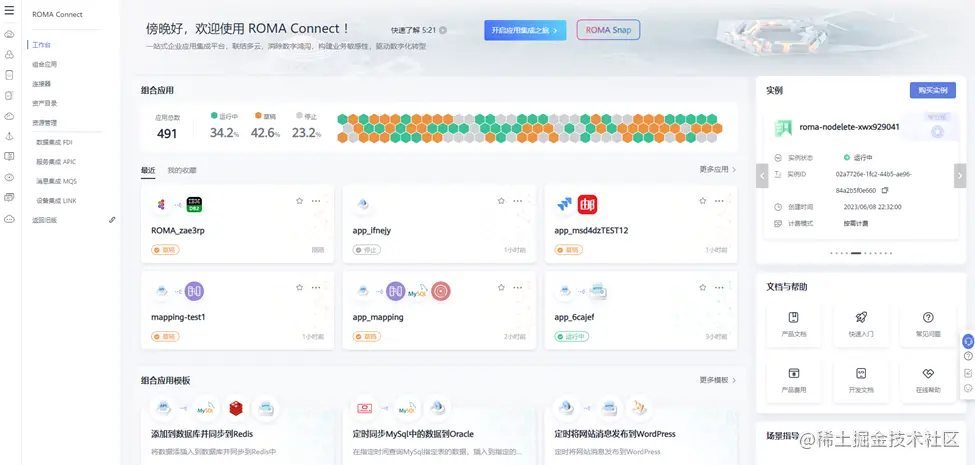Star the mapping-test1 app card
This screenshot has height=465, width=975.
pyautogui.click(x=299, y=287)
